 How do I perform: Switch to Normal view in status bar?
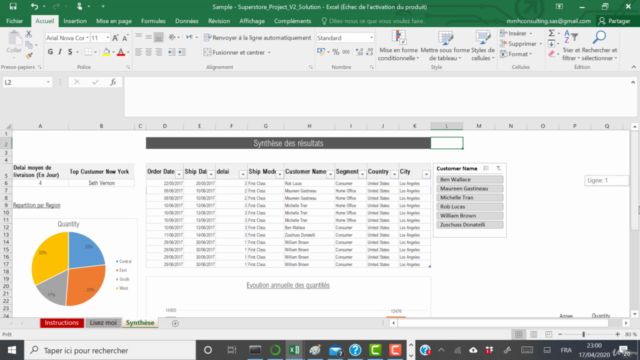(x=519, y=334)
